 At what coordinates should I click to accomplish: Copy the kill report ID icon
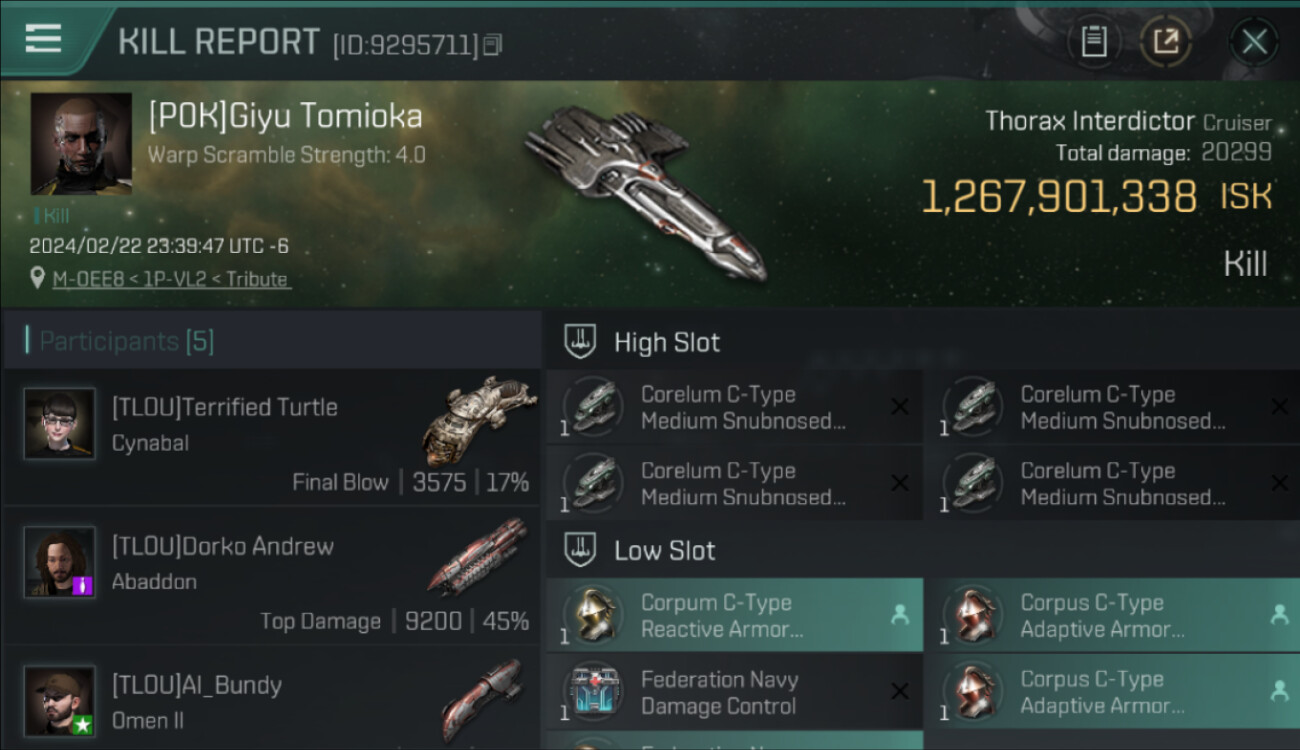point(492,45)
